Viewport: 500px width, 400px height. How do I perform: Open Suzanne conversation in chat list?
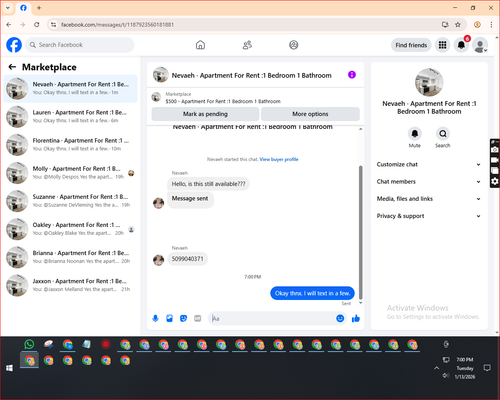(70, 201)
